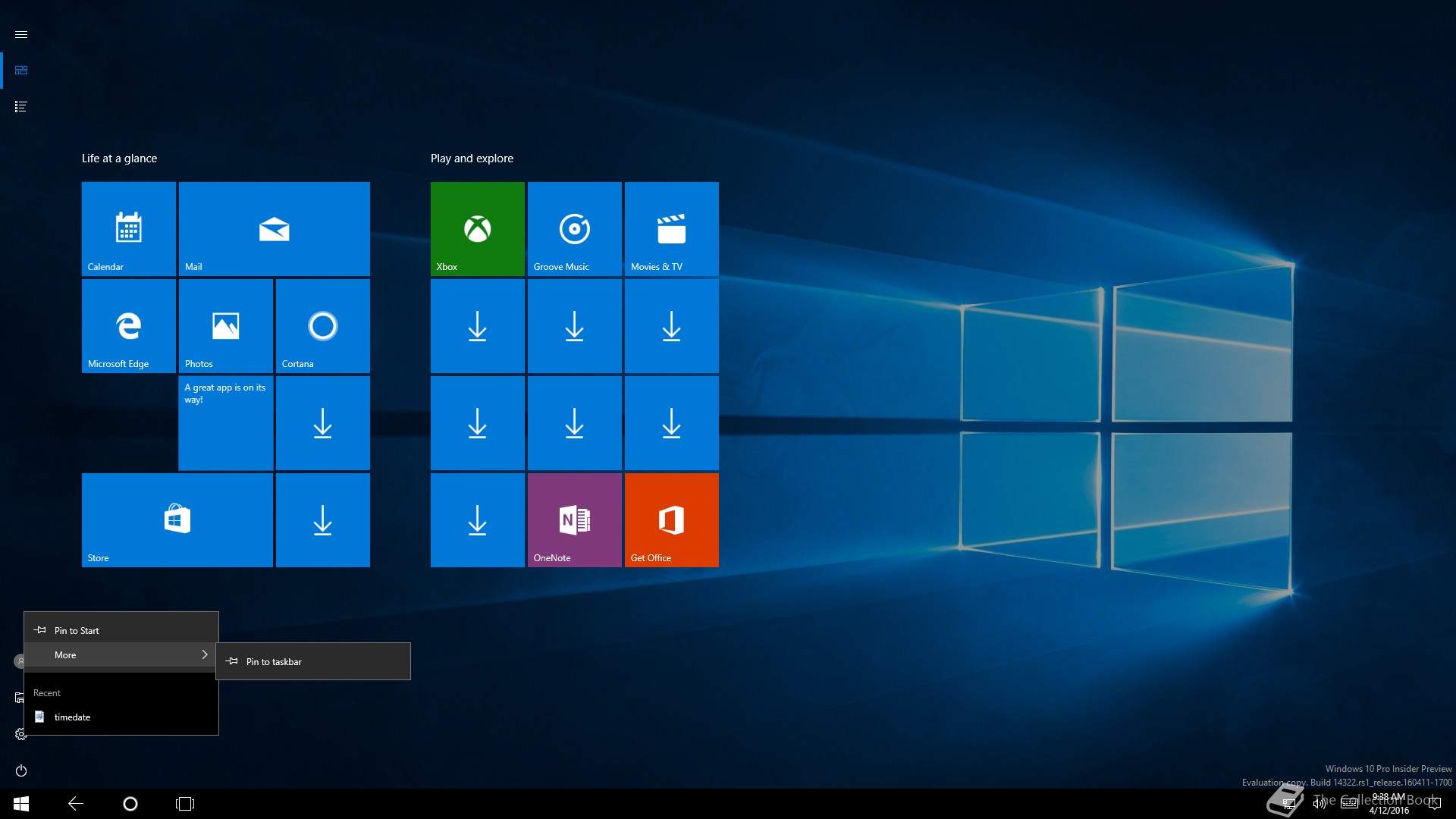Open the More submenu entry

121,654
